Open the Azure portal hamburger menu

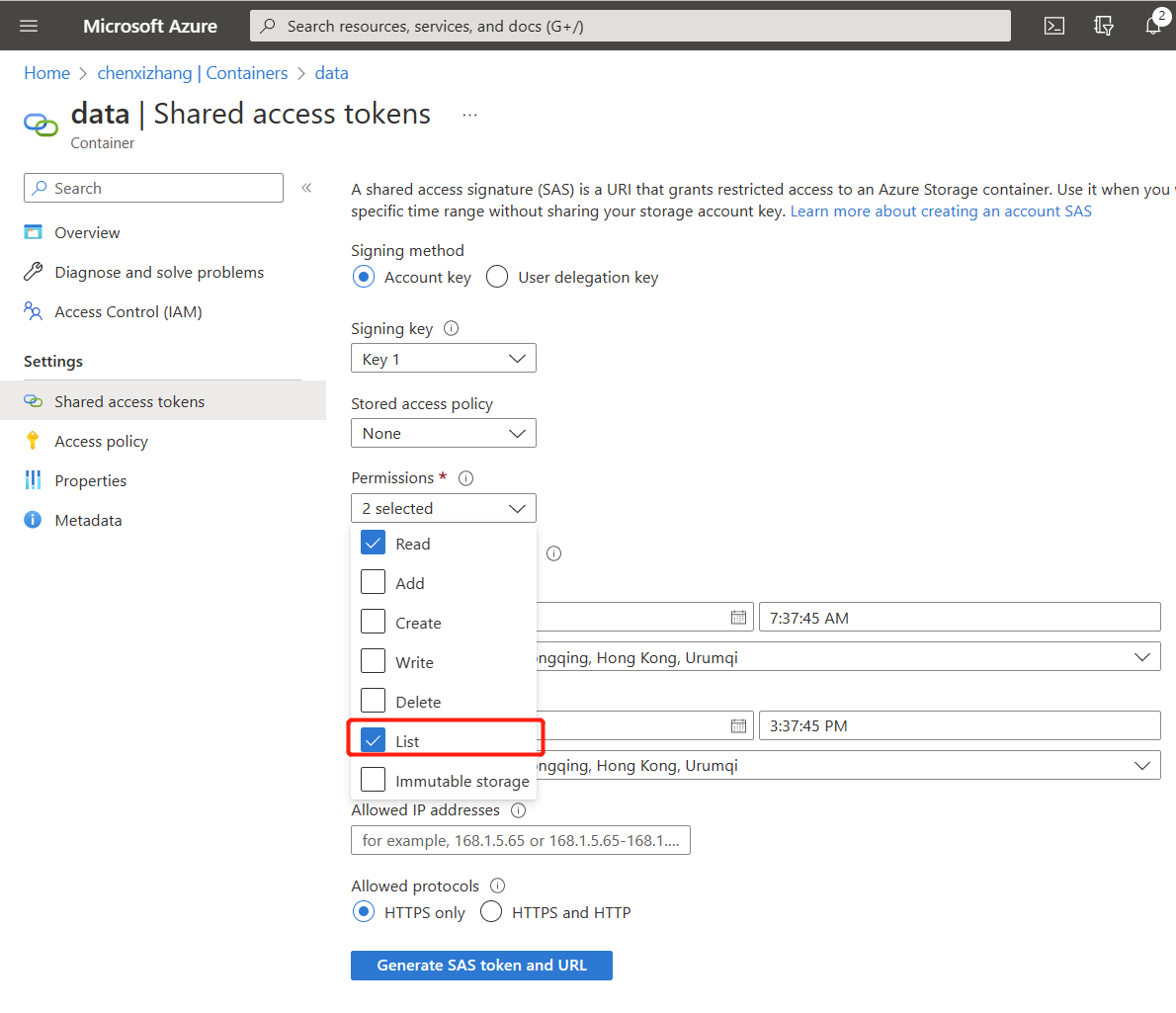tap(29, 27)
